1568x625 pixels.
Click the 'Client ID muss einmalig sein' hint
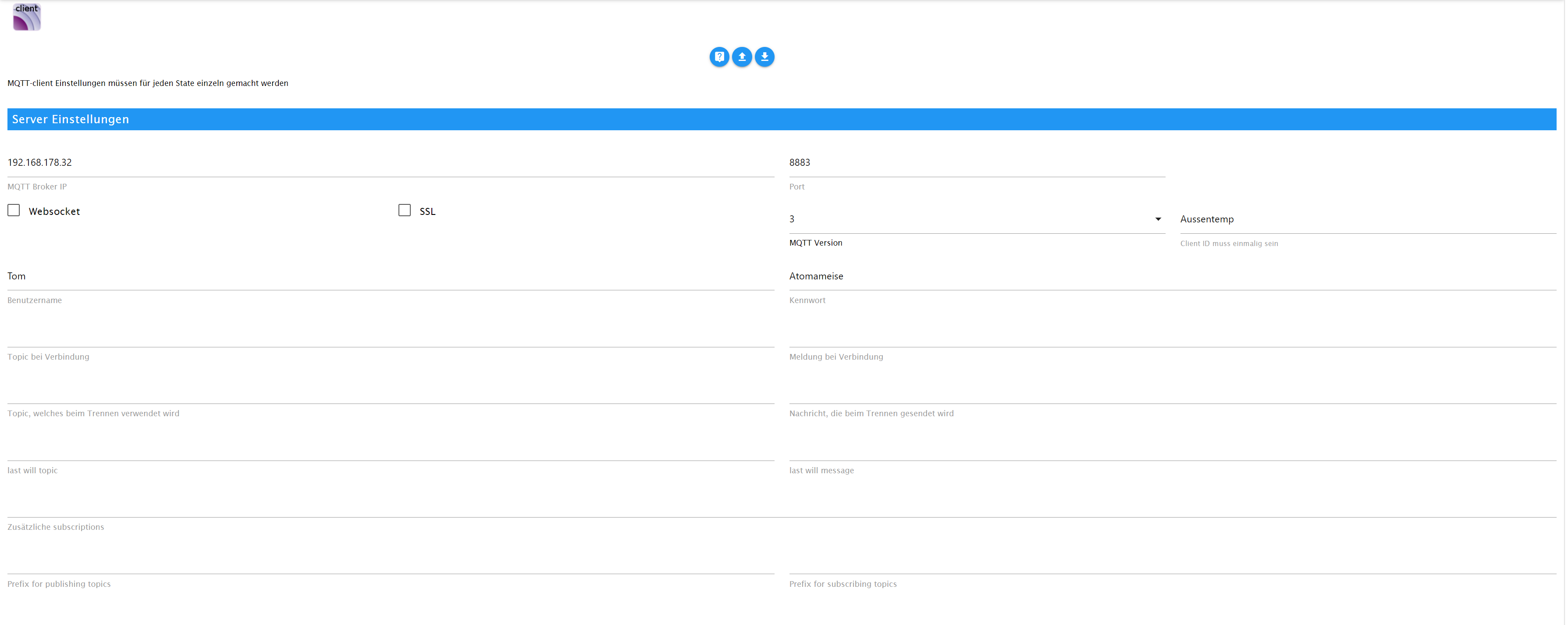[1229, 244]
